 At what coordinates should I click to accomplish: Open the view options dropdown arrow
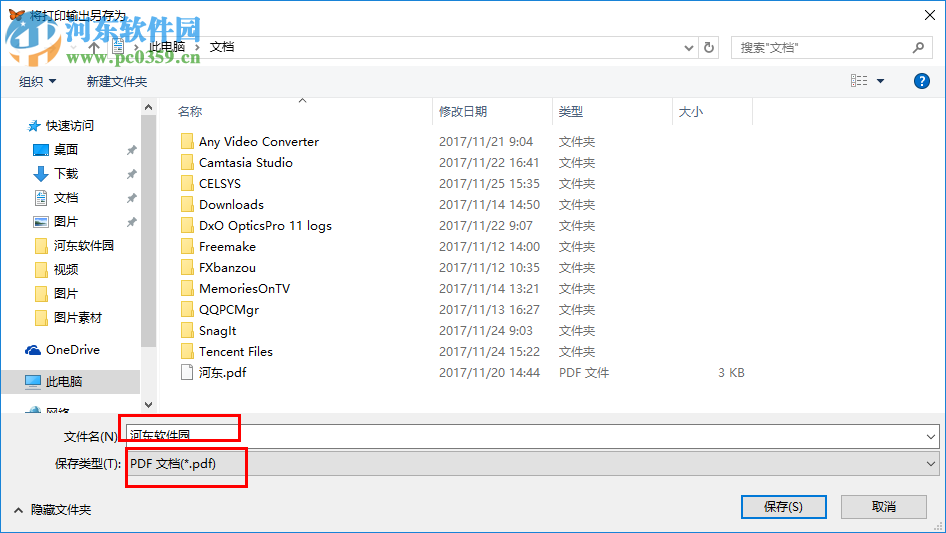pyautogui.click(x=880, y=81)
